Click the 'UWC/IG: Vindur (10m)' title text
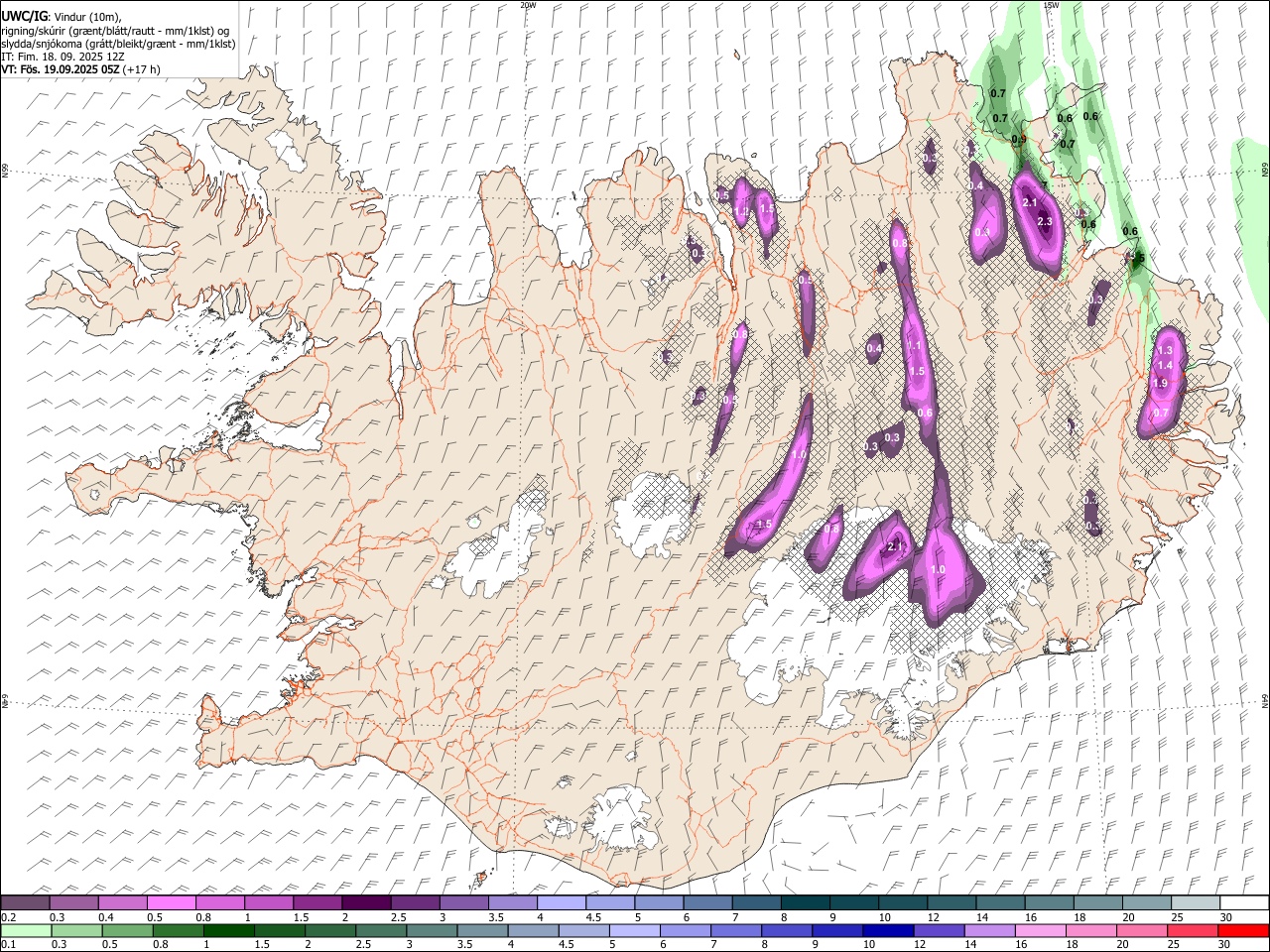Screen dimensions: 1270x952 pos(62,16)
